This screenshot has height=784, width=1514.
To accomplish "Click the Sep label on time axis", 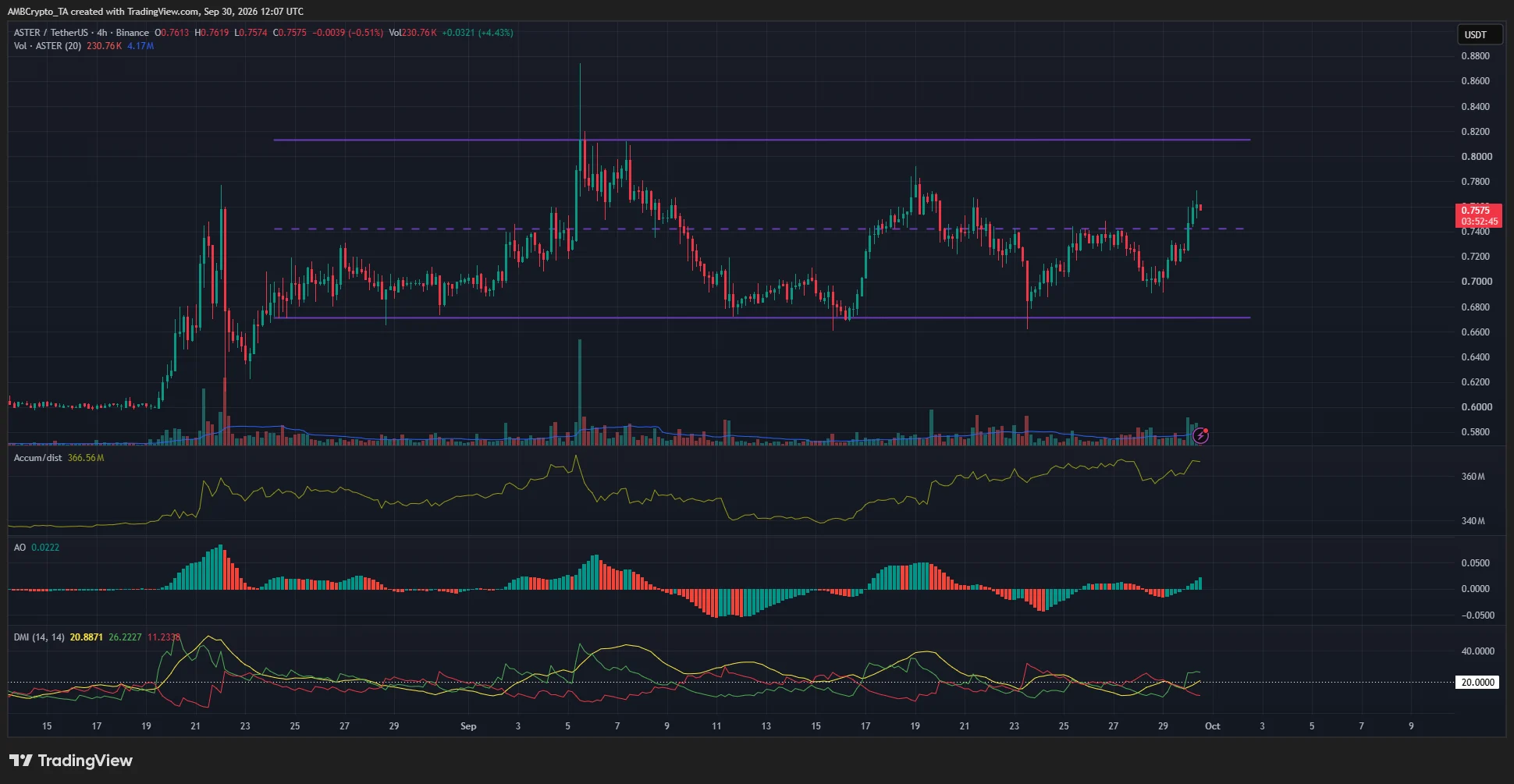I will 468,726.
